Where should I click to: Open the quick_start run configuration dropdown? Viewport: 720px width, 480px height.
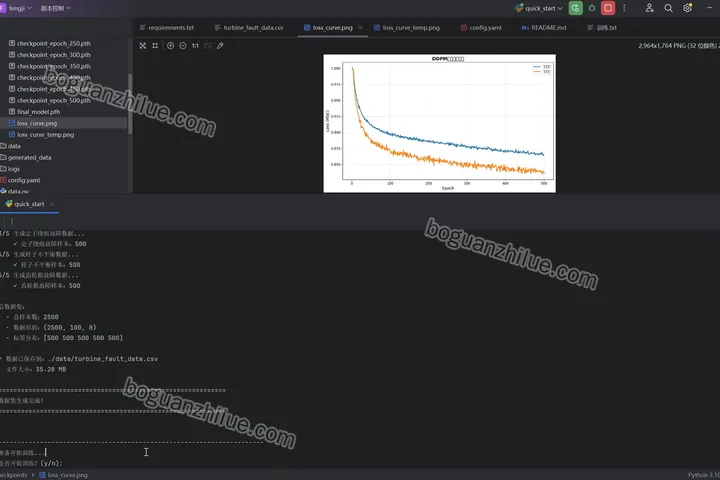click(539, 8)
